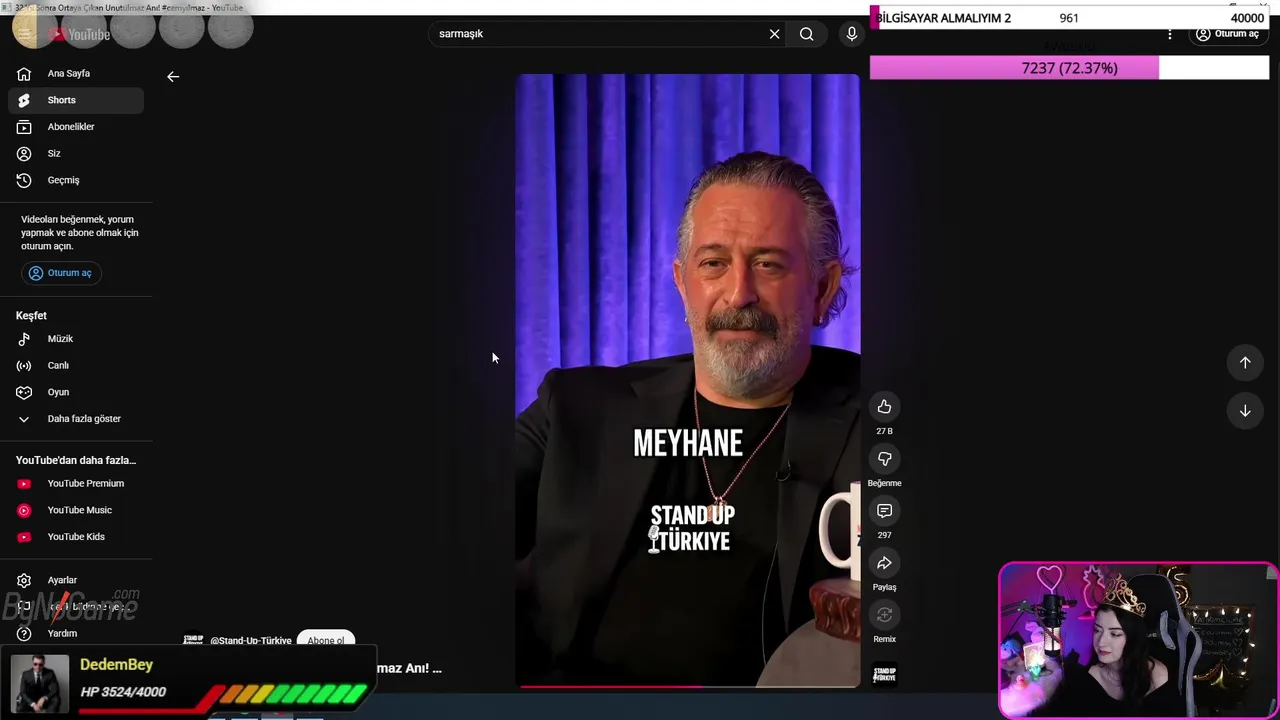The width and height of the screenshot is (1280, 720).
Task: Open Yardım help icon
Action: tap(24, 633)
